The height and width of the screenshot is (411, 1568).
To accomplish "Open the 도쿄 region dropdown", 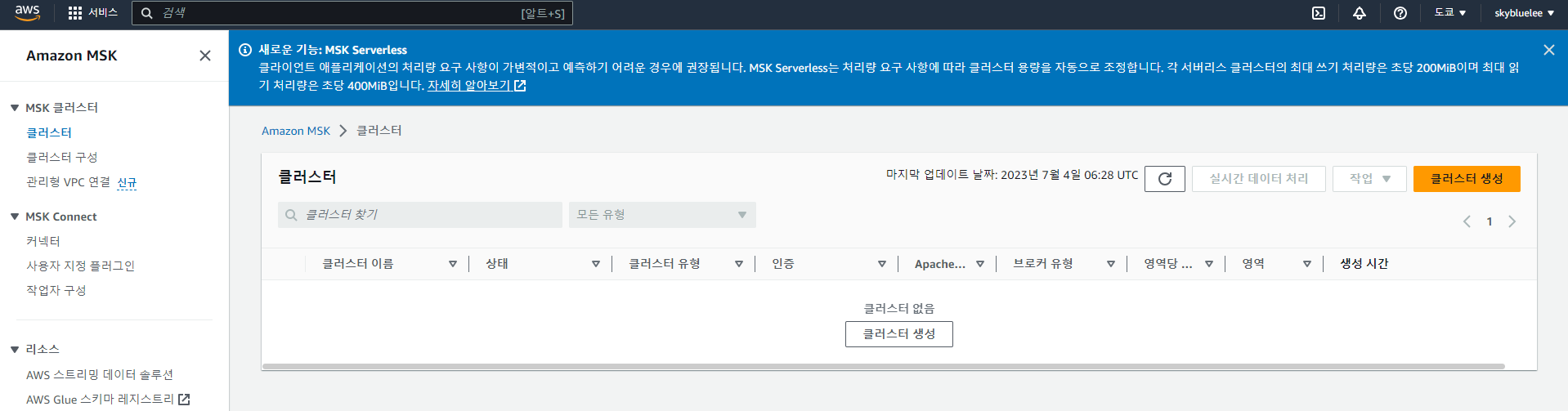I will pos(1450,13).
